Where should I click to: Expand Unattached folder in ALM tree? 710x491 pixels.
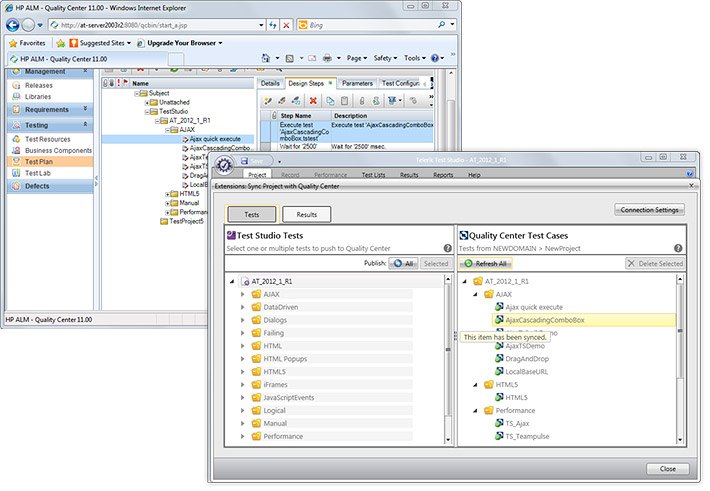[147, 103]
